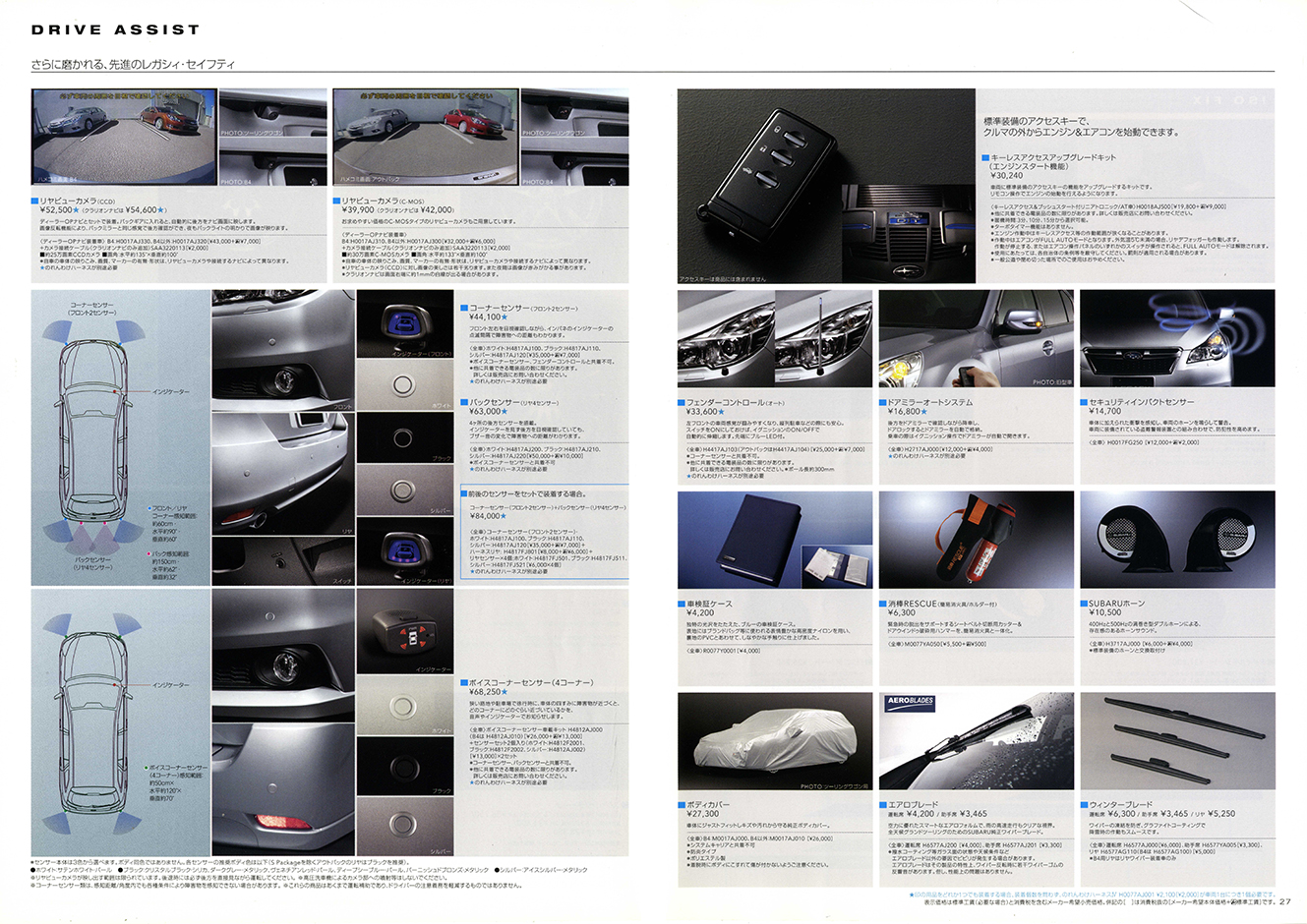Select the 車検証ケース document case photo
This screenshot has height=924, width=1307.
click(x=775, y=541)
